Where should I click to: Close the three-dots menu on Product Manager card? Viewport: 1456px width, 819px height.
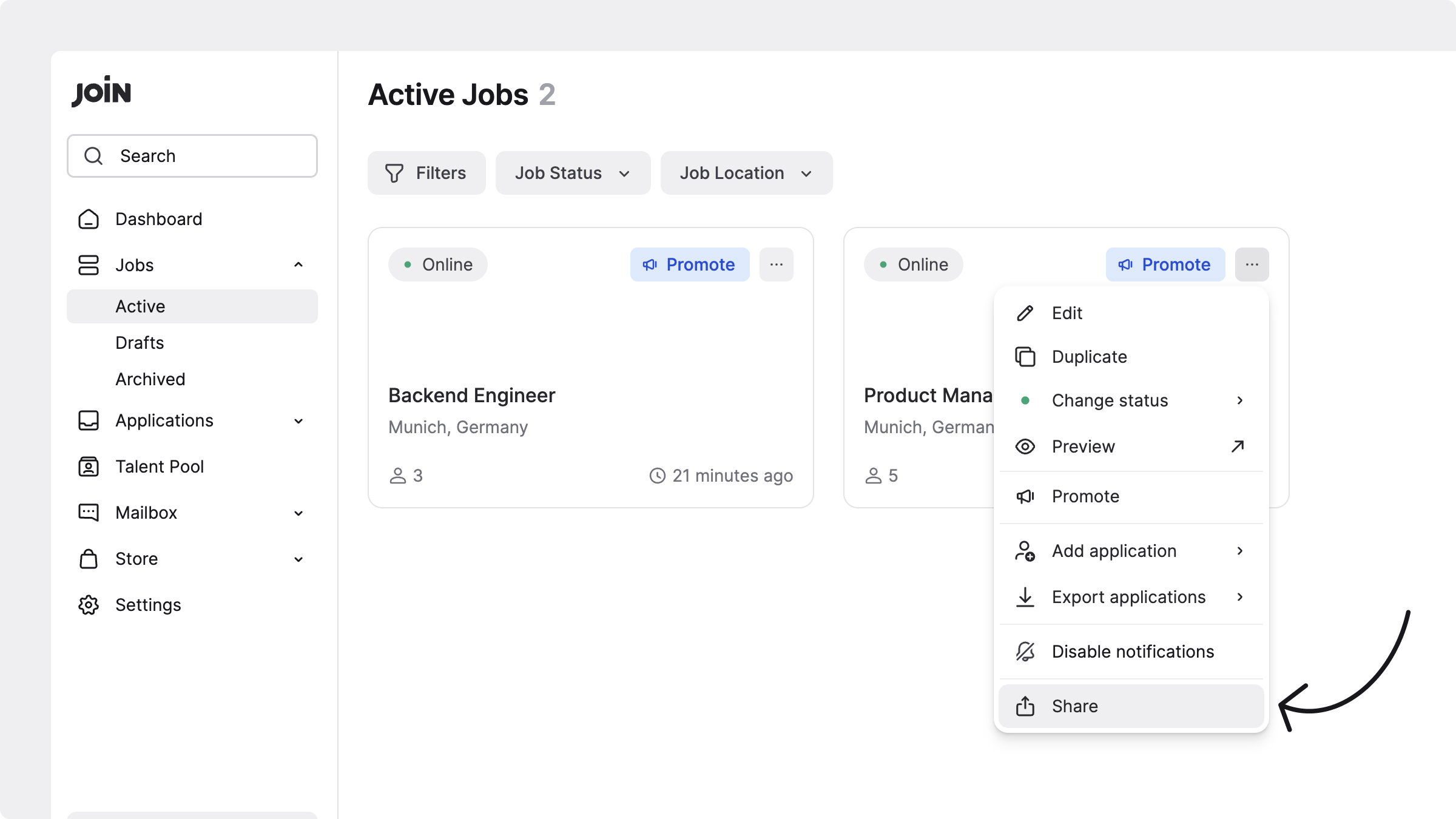coord(1252,265)
